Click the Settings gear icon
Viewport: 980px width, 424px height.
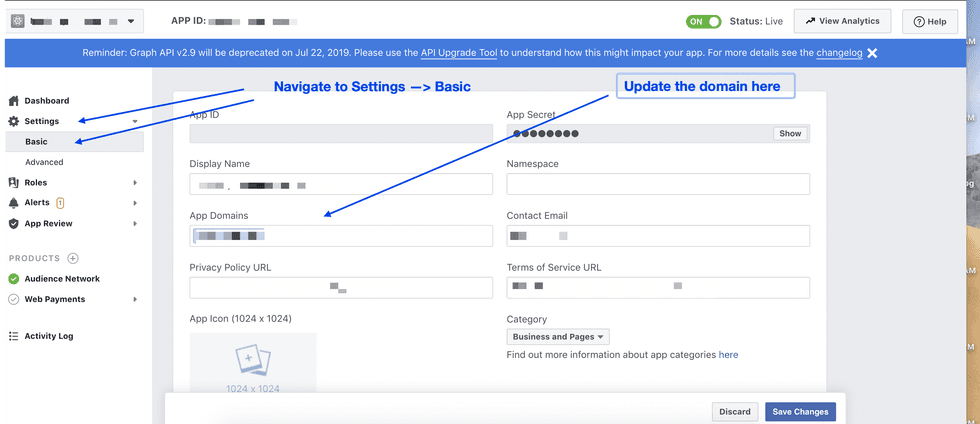[14, 121]
